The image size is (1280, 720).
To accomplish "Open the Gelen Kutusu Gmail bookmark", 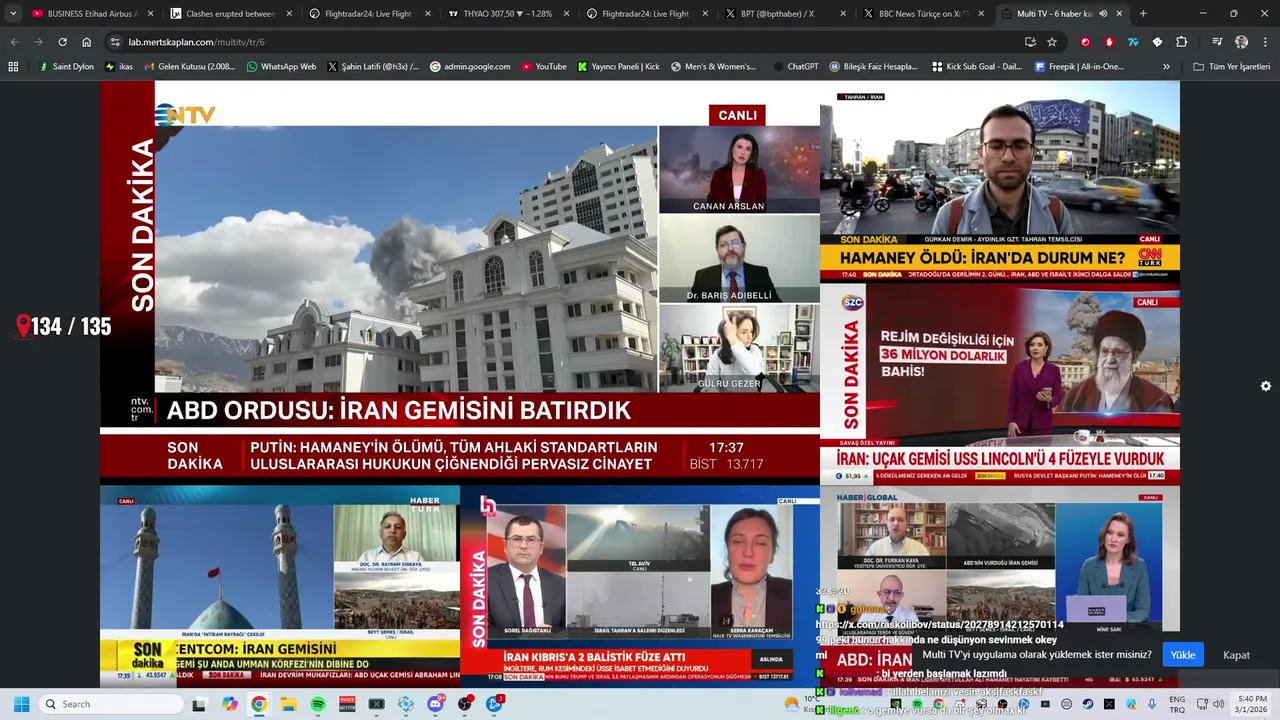I will pos(190,66).
